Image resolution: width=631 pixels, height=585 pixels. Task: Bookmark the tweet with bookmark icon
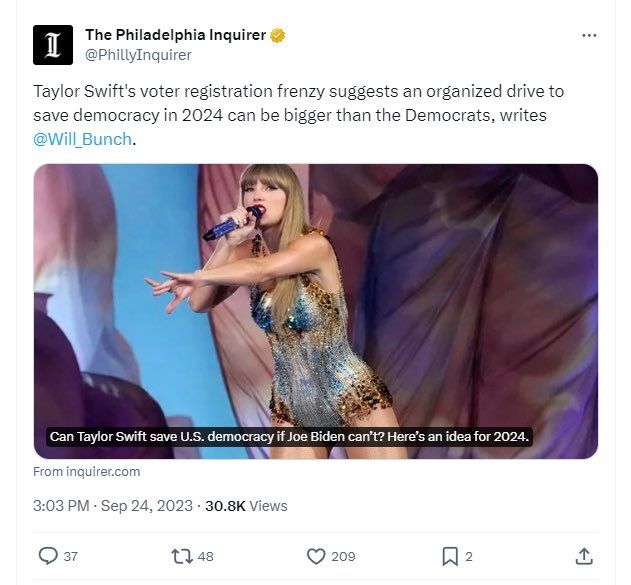[450, 556]
